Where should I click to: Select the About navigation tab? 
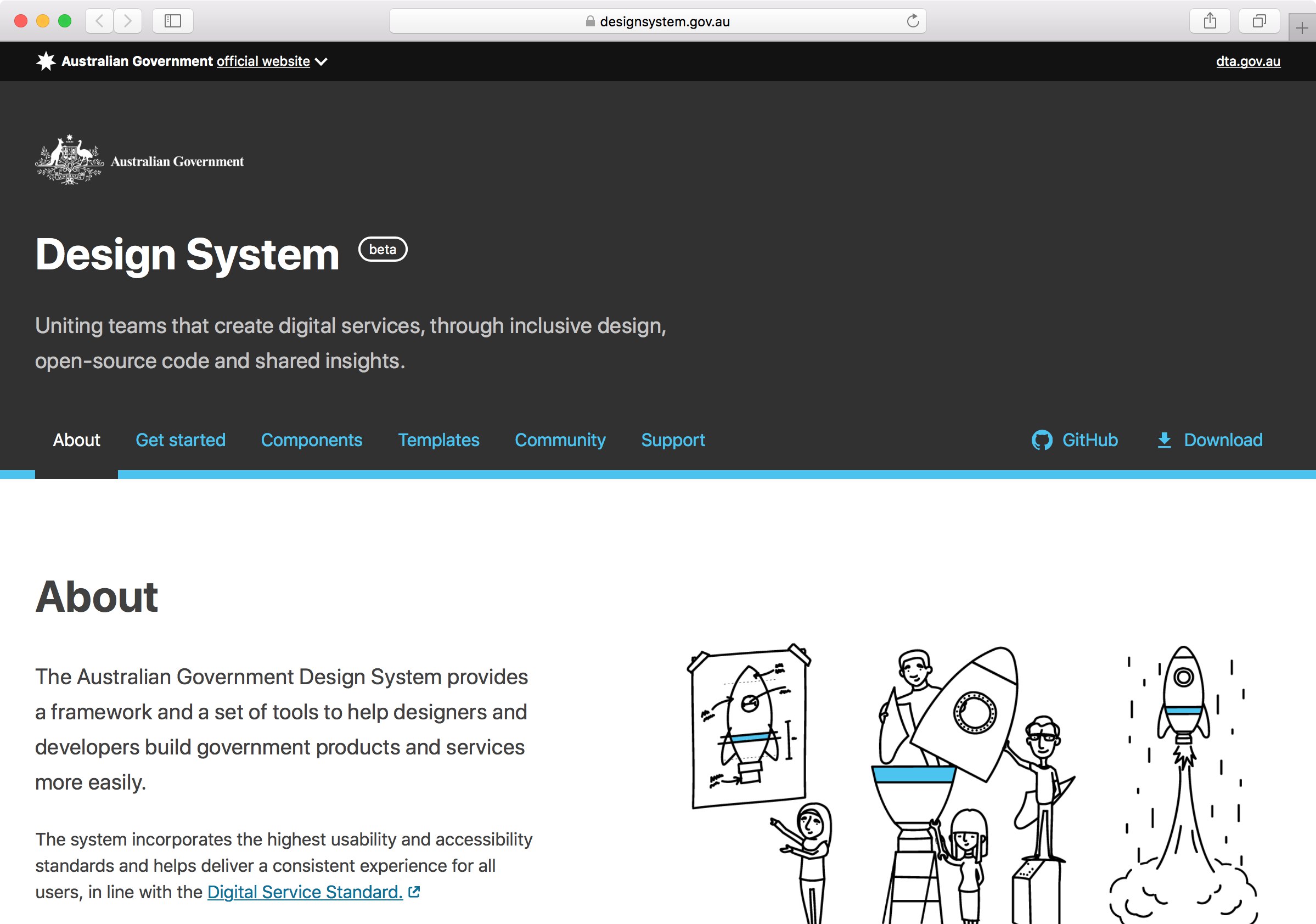tap(76, 440)
